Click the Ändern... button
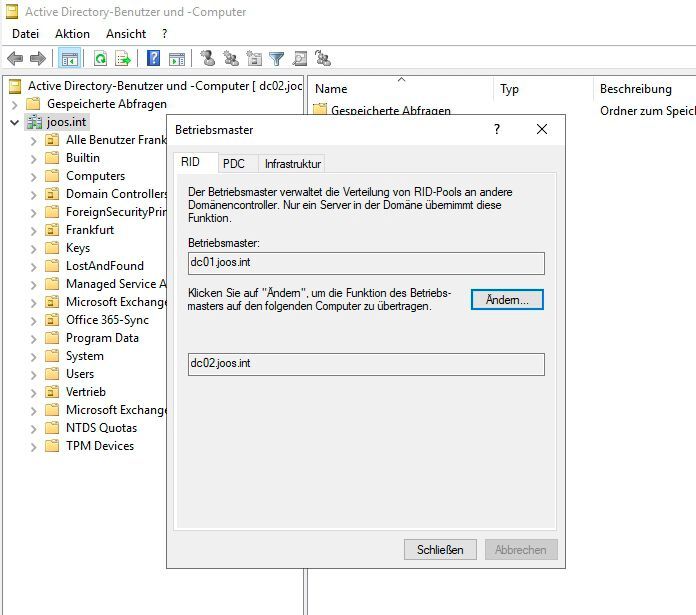Image resolution: width=696 pixels, height=615 pixels. coord(507,300)
